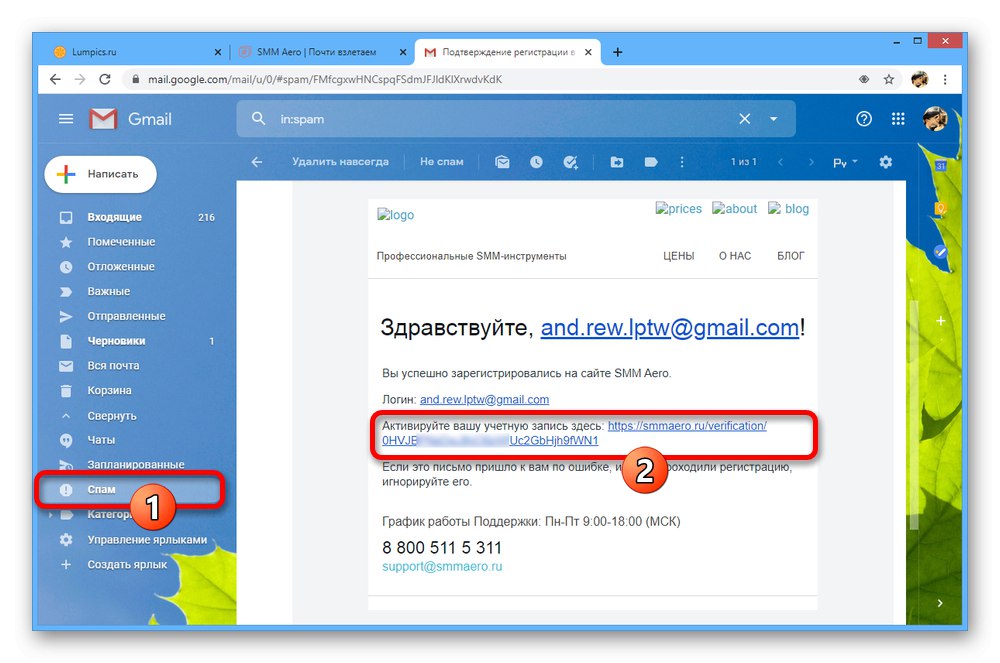Move message to folder icon
This screenshot has height=663, width=1000.
click(x=617, y=162)
